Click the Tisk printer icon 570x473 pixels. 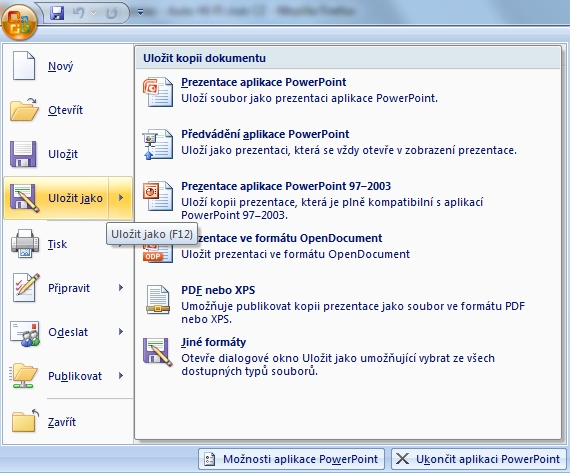click(x=25, y=244)
